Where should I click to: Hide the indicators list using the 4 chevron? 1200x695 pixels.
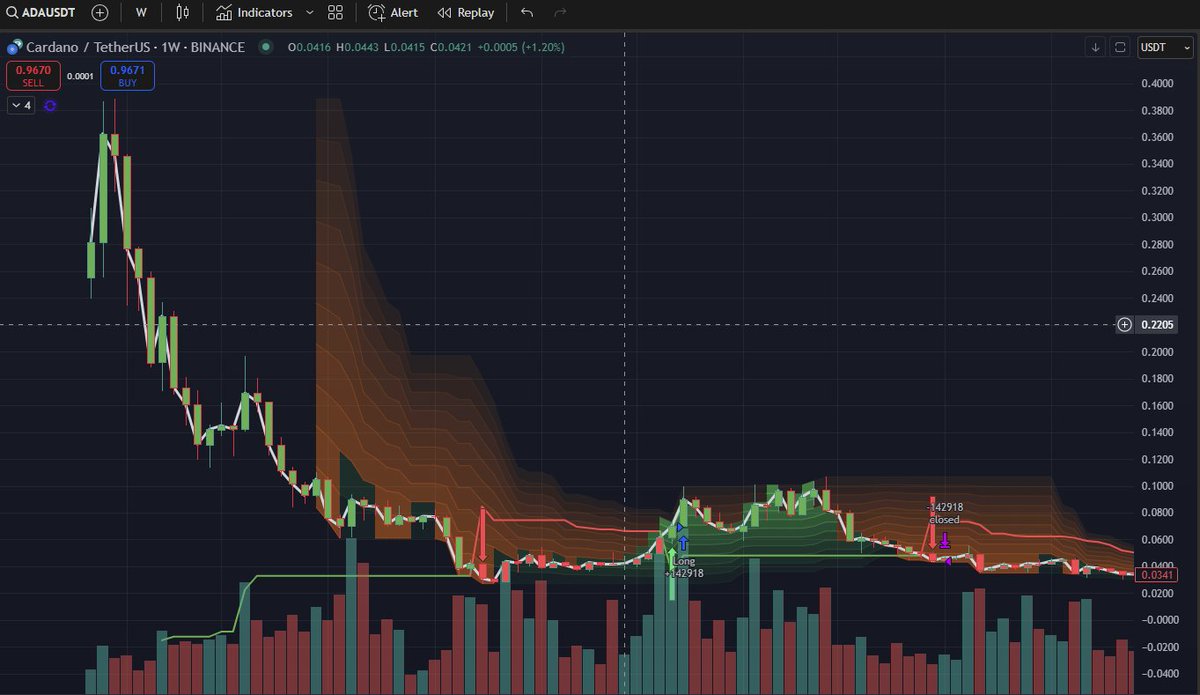tap(20, 105)
